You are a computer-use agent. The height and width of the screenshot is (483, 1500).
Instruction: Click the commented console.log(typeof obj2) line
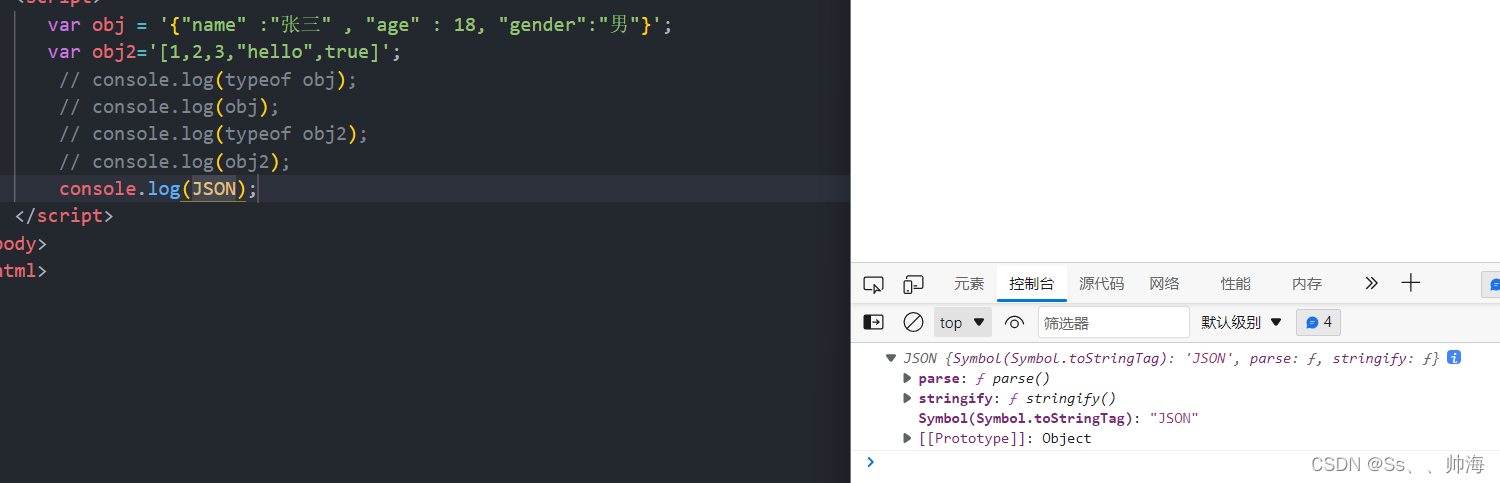coord(213,134)
